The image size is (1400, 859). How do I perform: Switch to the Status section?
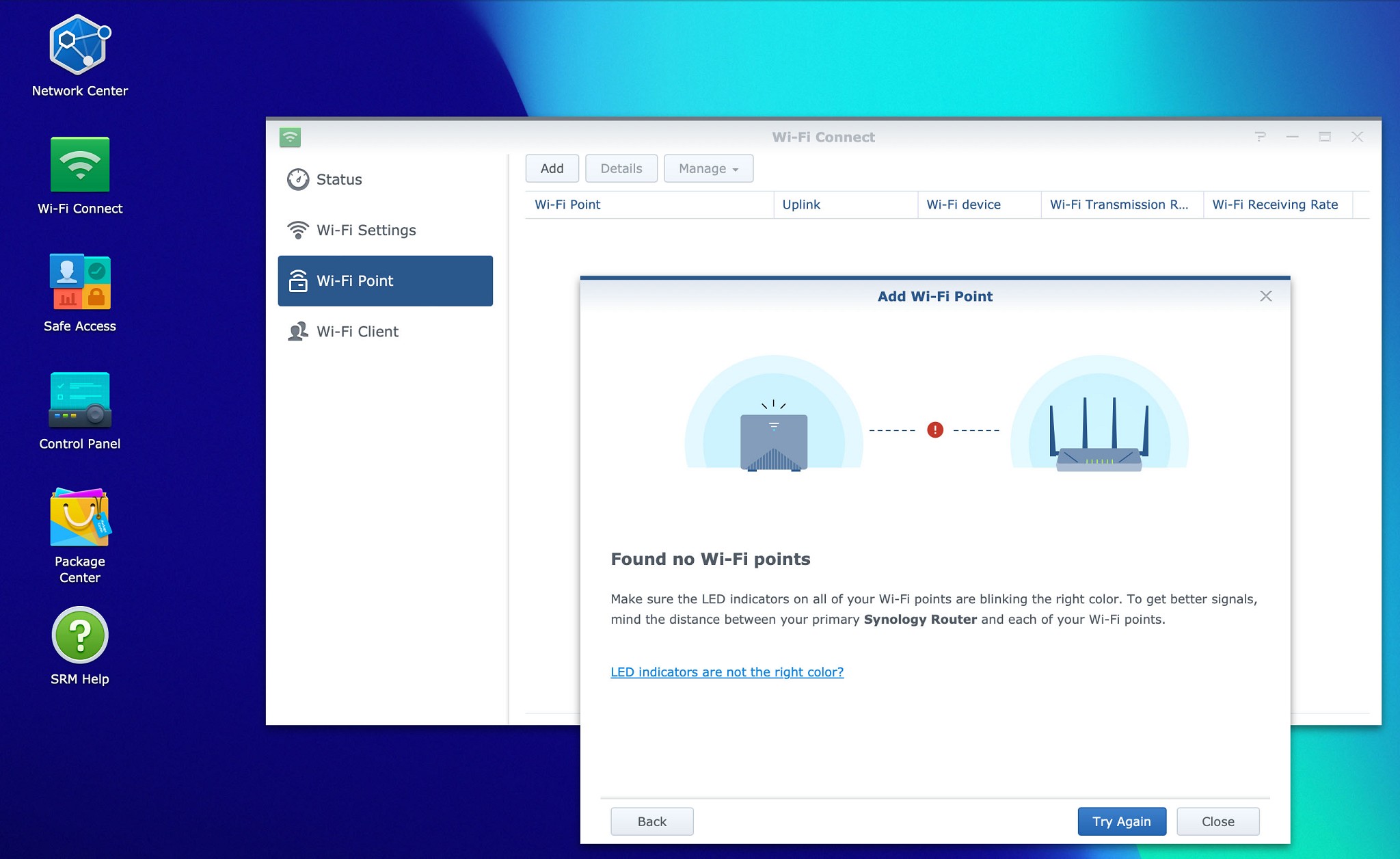click(339, 180)
